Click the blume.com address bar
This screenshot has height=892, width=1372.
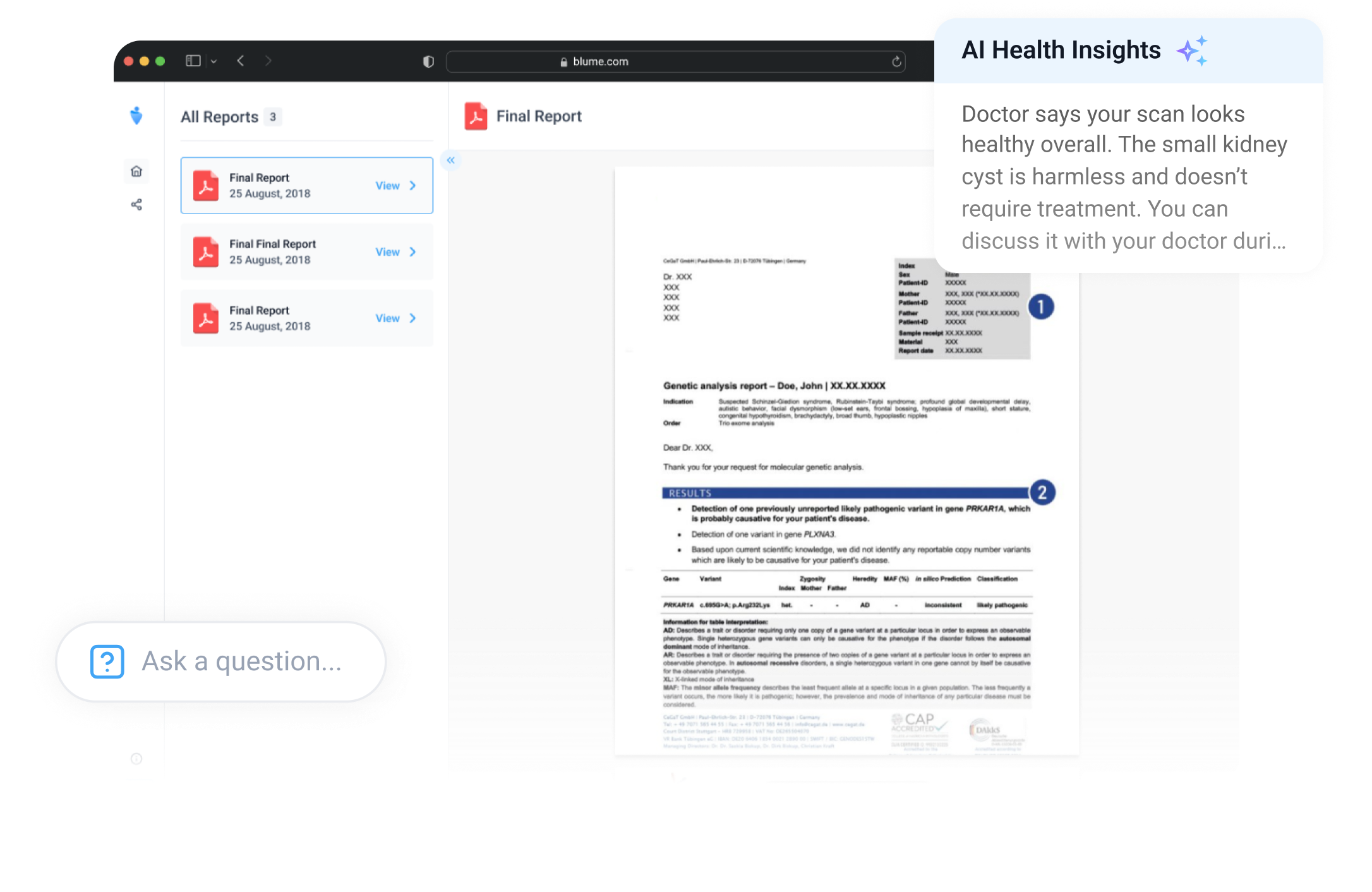[676, 61]
